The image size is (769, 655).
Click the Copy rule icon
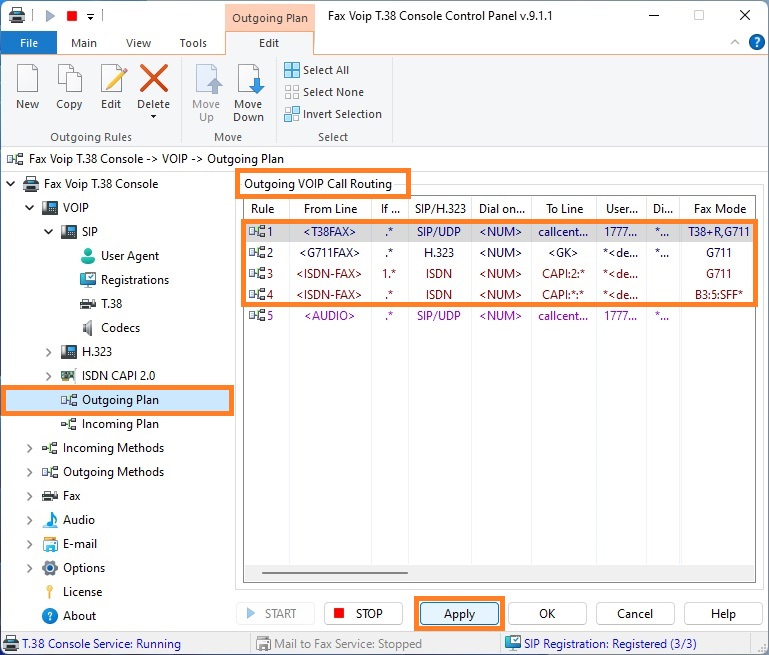tap(69, 78)
